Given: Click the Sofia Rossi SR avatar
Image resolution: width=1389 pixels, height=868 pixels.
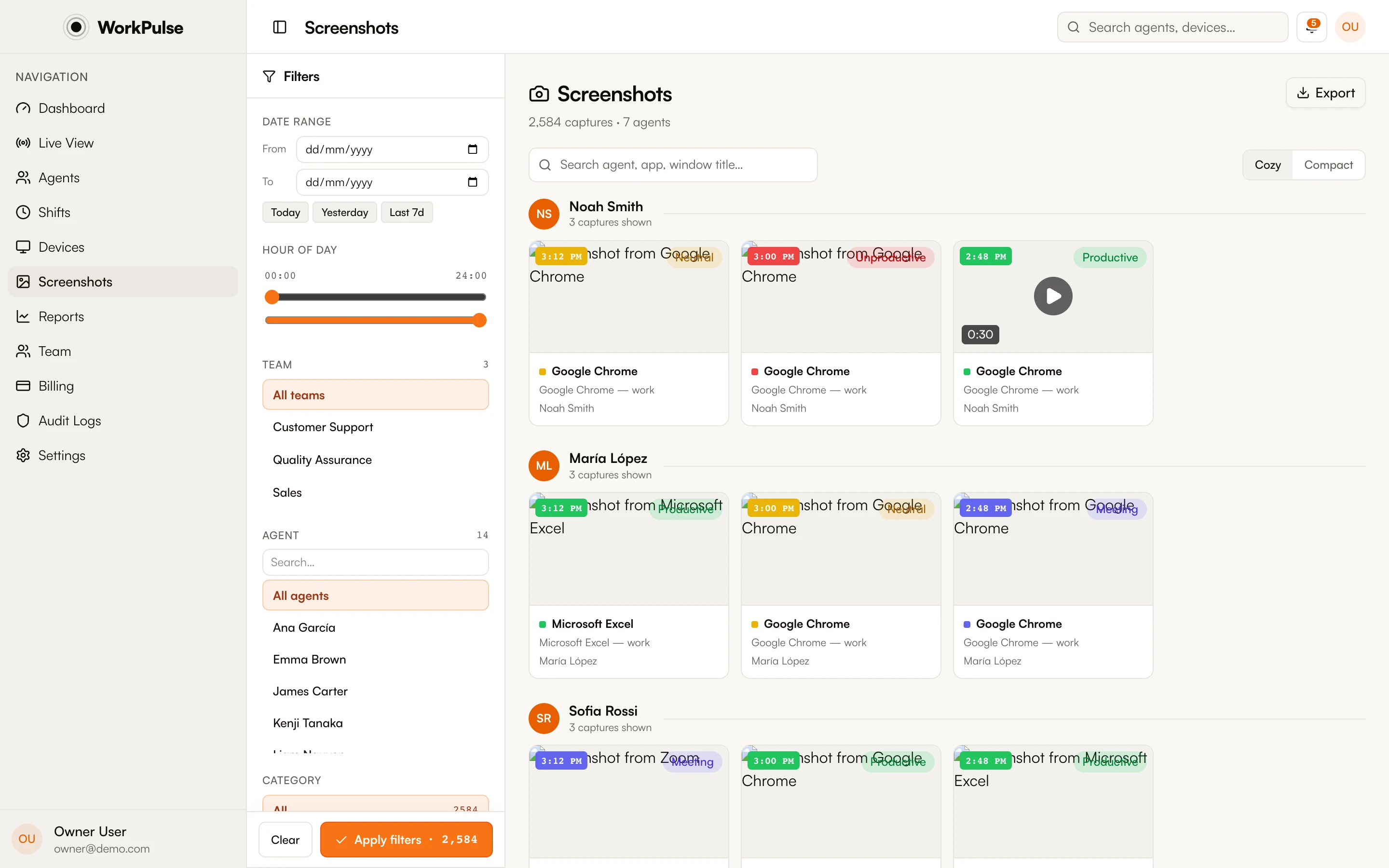Looking at the screenshot, I should [x=544, y=719].
